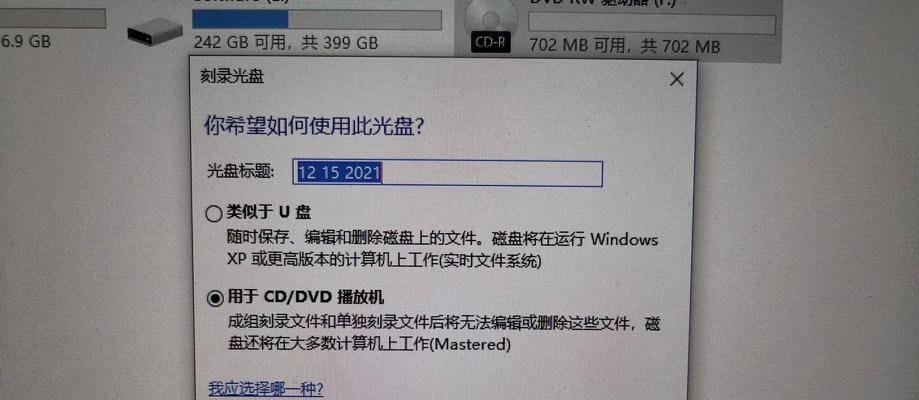The height and width of the screenshot is (400, 919).
Task: Select the hard drive icon beside 399 GB disk
Action: point(155,31)
